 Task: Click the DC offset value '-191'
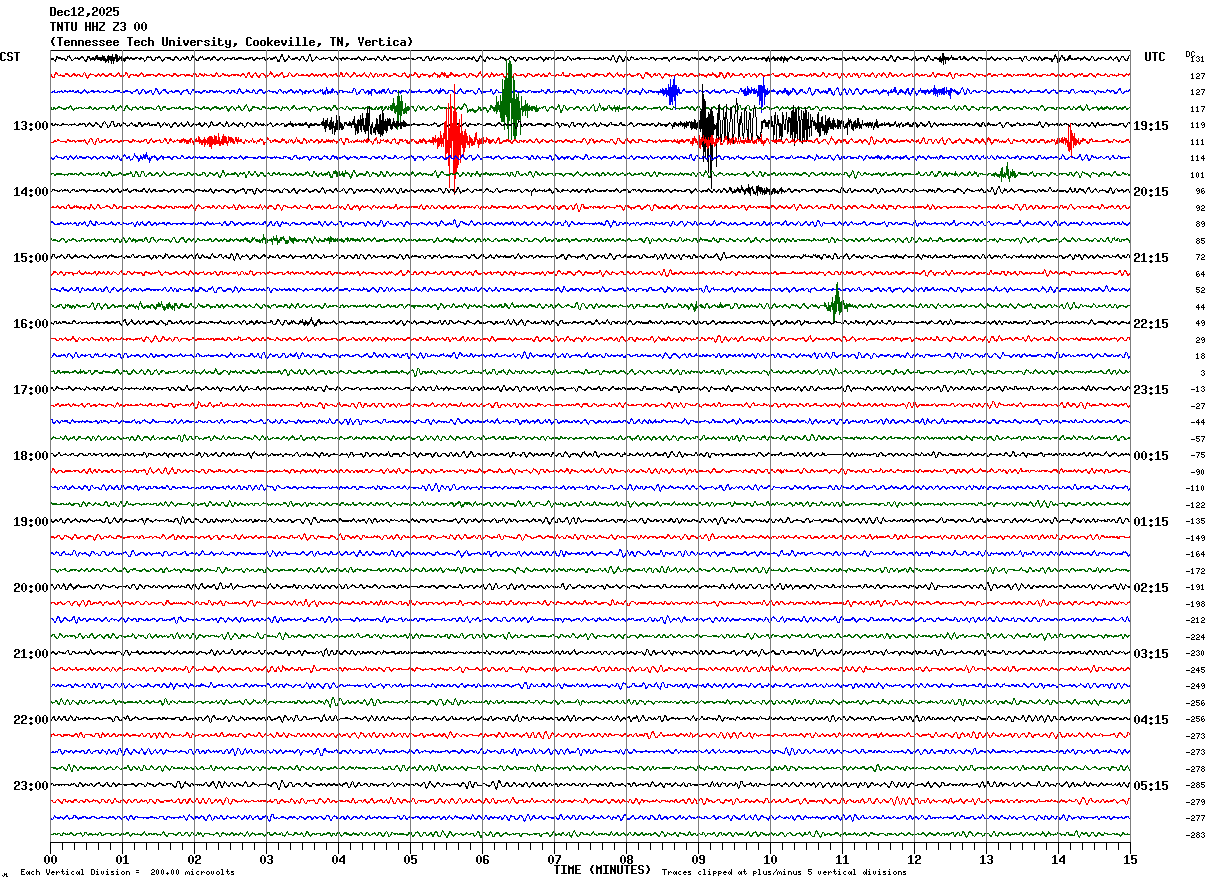coord(1196,588)
